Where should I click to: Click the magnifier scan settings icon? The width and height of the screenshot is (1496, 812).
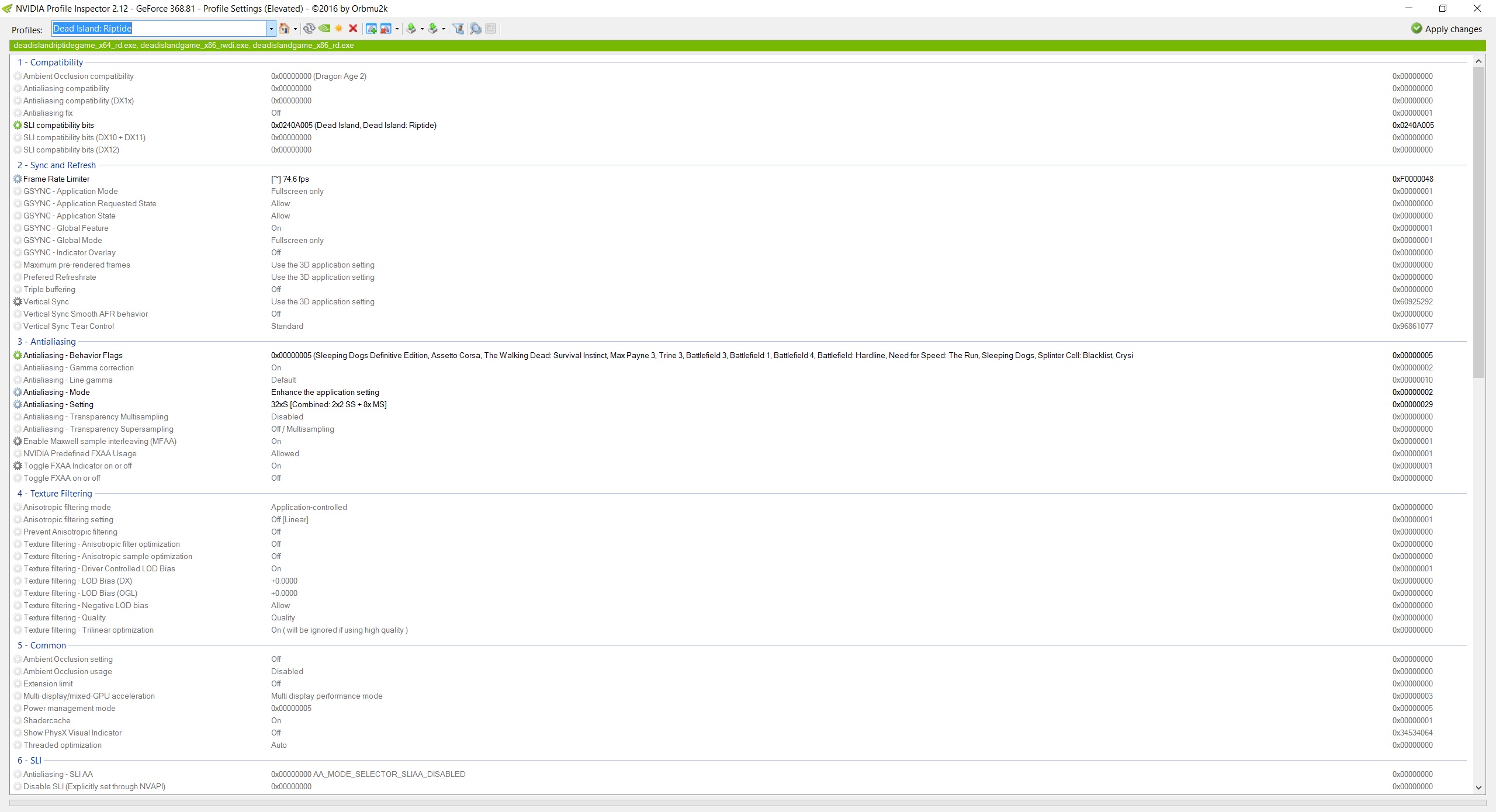pyautogui.click(x=476, y=29)
